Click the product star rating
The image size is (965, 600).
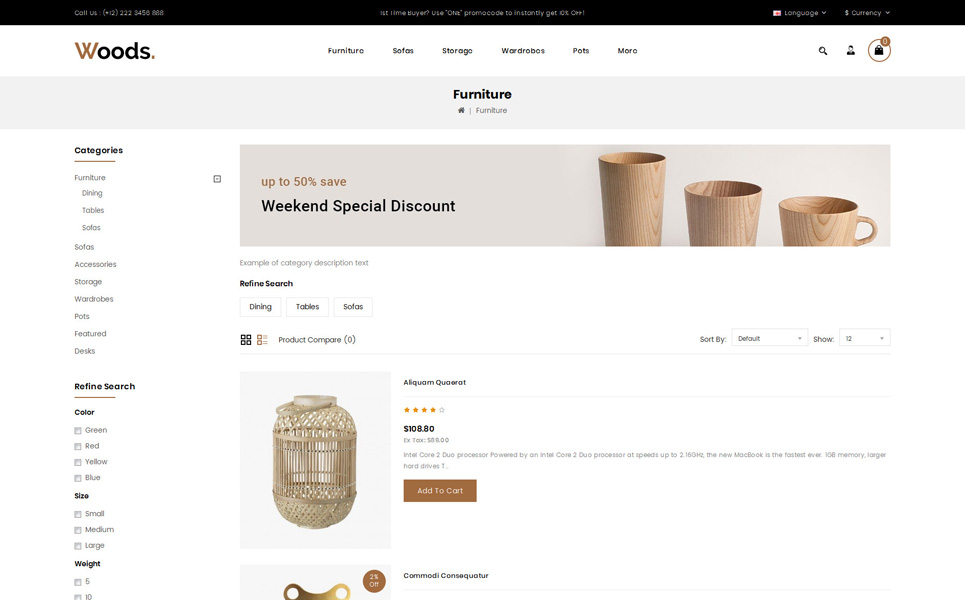pyautogui.click(x=424, y=410)
